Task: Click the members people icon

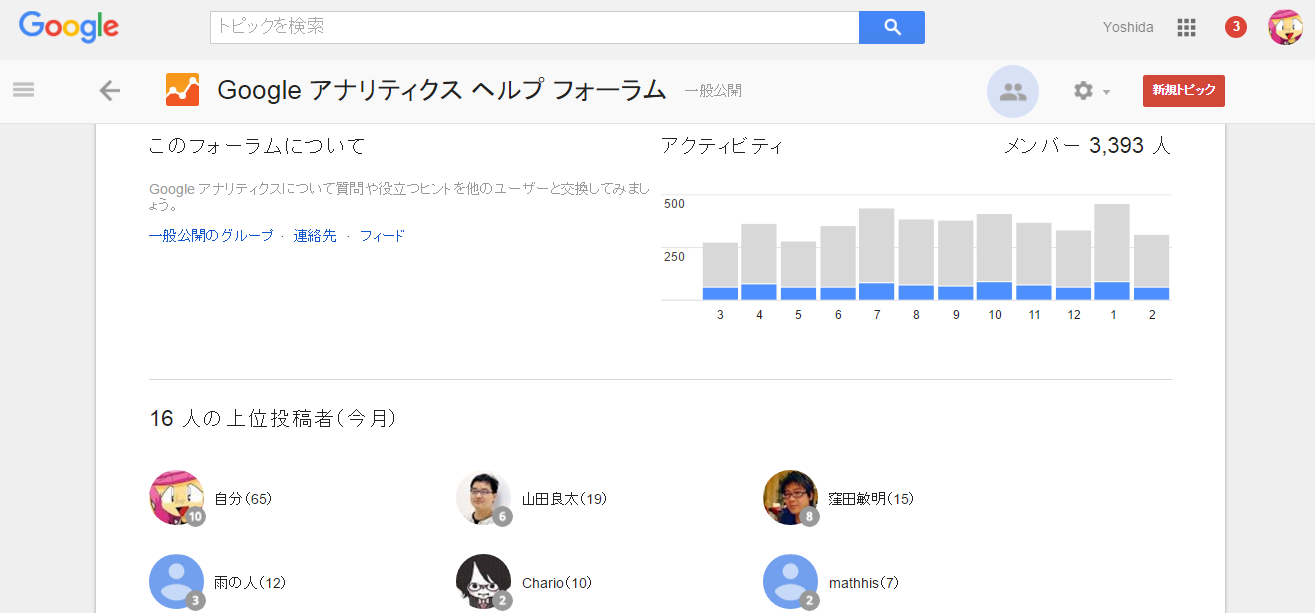Action: pyautogui.click(x=1013, y=92)
